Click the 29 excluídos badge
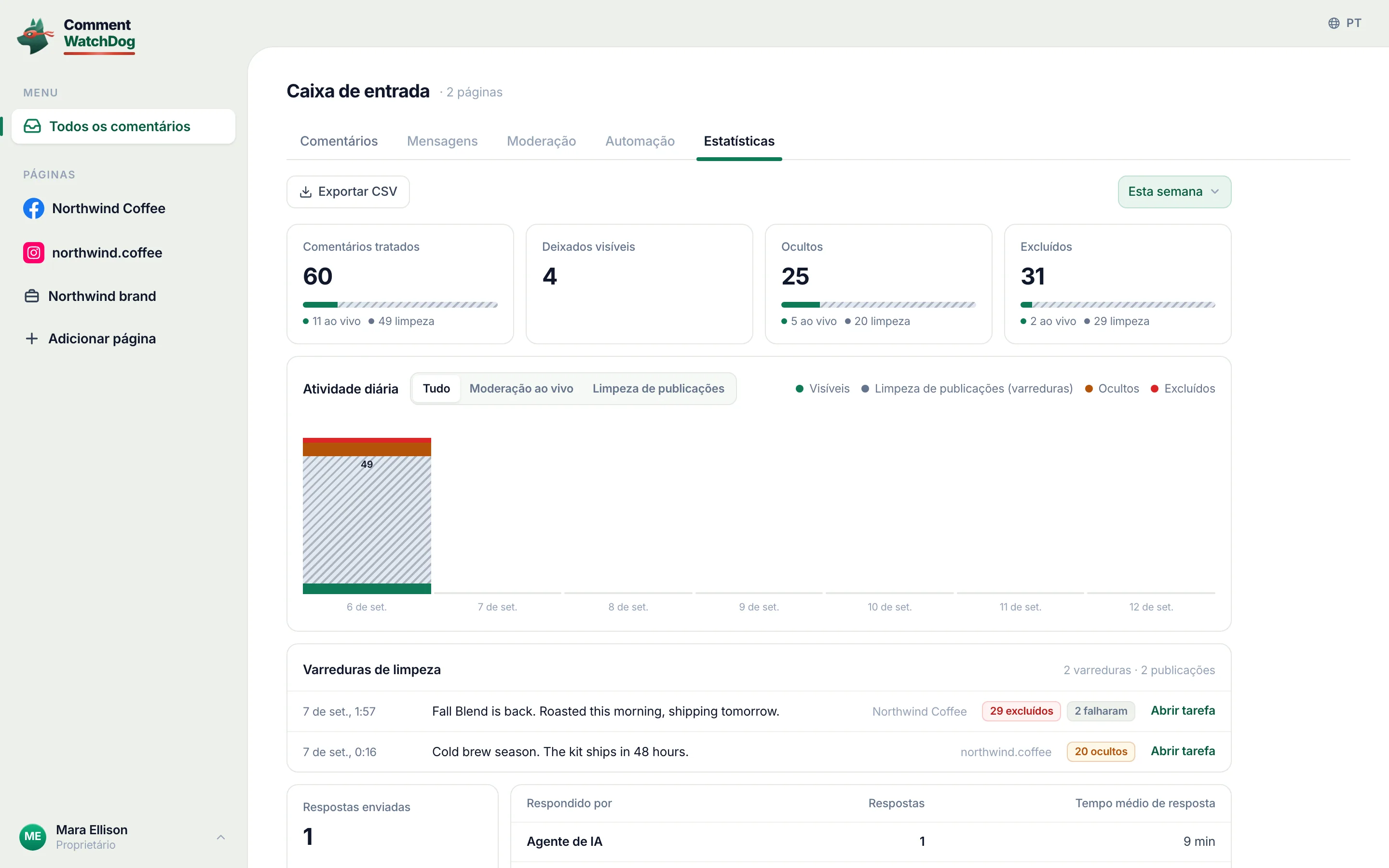1389x868 pixels. [1021, 711]
